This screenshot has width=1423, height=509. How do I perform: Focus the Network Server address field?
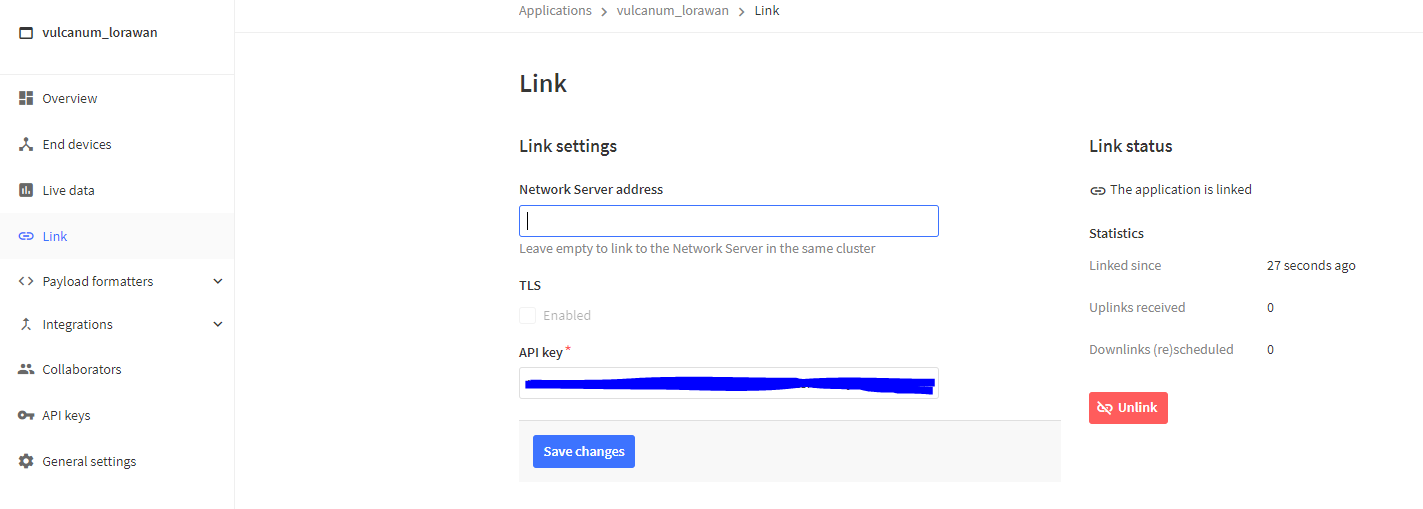point(728,221)
